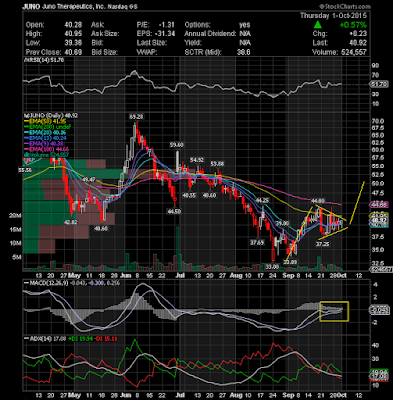This screenshot has width=393, height=400.
Task: Click the 59.60 price label
Action: [177, 145]
